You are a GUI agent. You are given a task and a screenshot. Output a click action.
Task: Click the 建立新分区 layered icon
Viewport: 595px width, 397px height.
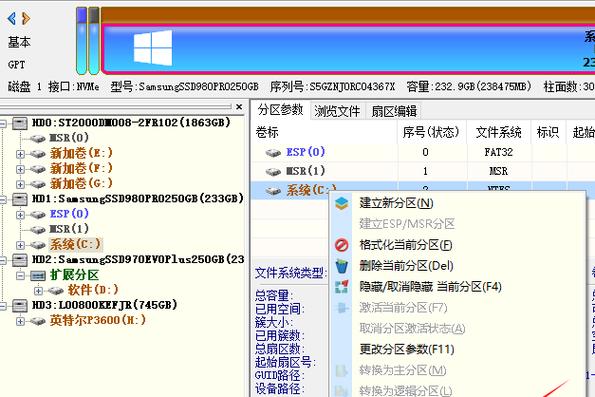point(342,203)
